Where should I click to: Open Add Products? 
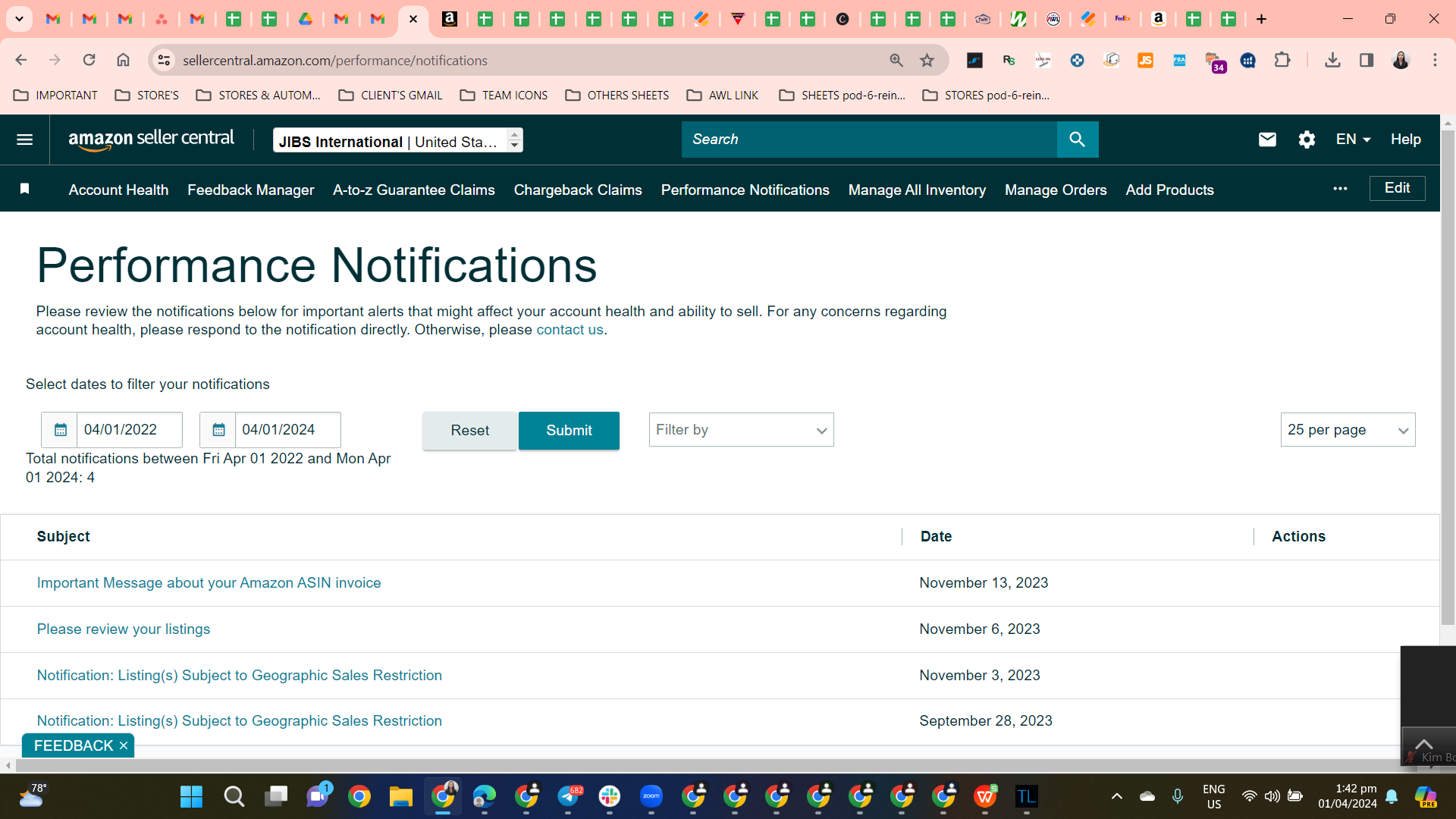[x=1169, y=190]
